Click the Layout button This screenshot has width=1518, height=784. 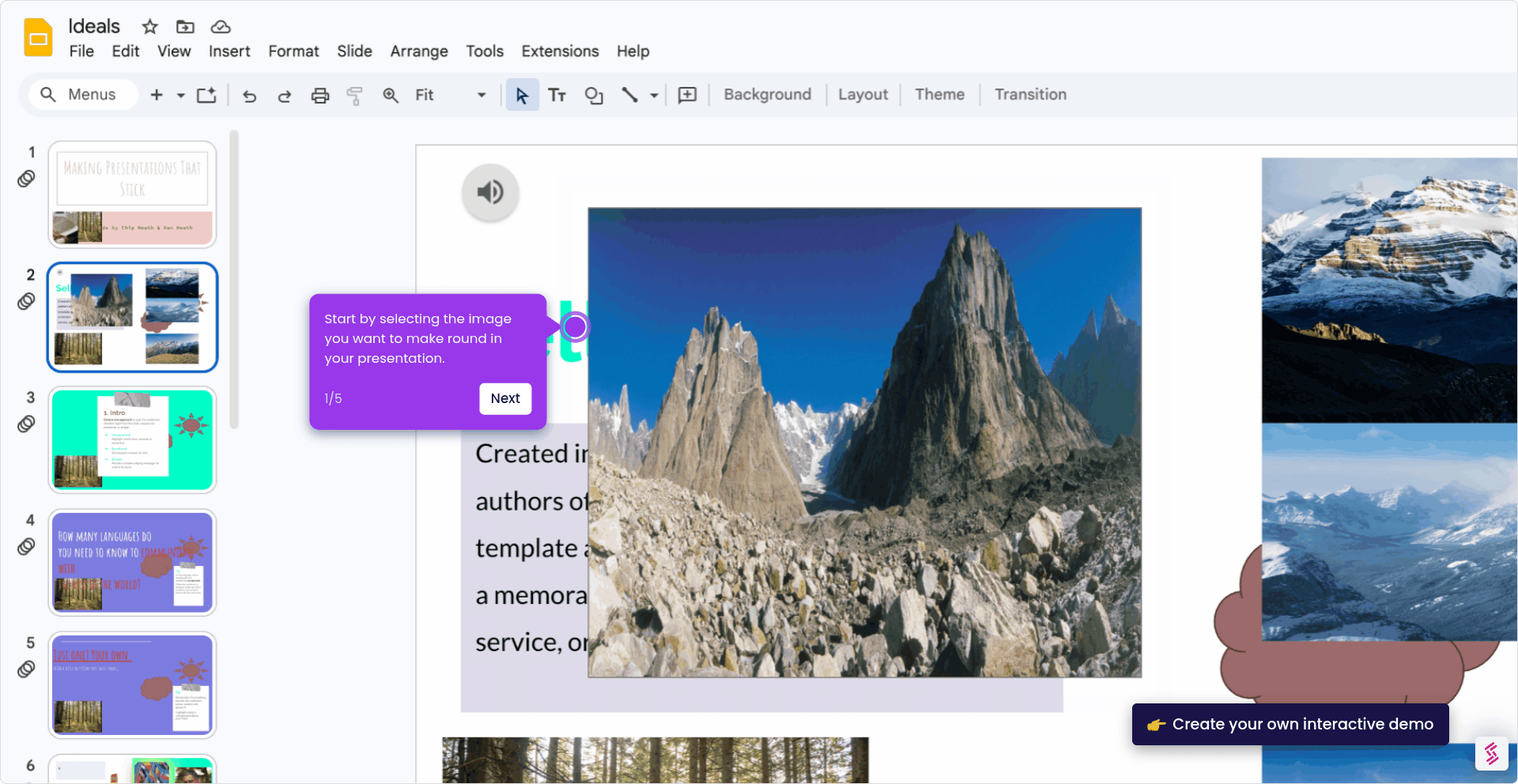863,95
